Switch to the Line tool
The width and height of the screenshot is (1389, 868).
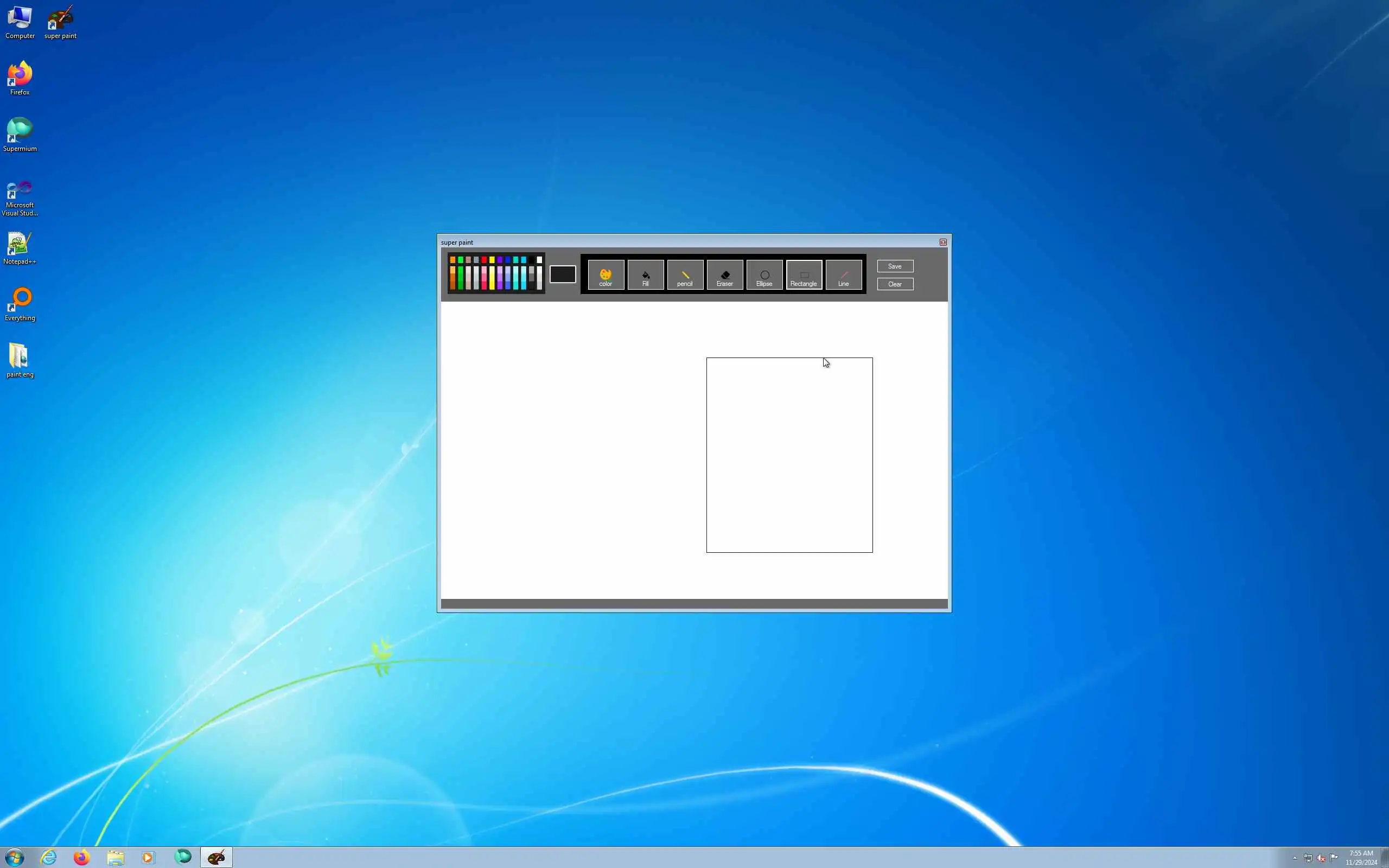[843, 276]
